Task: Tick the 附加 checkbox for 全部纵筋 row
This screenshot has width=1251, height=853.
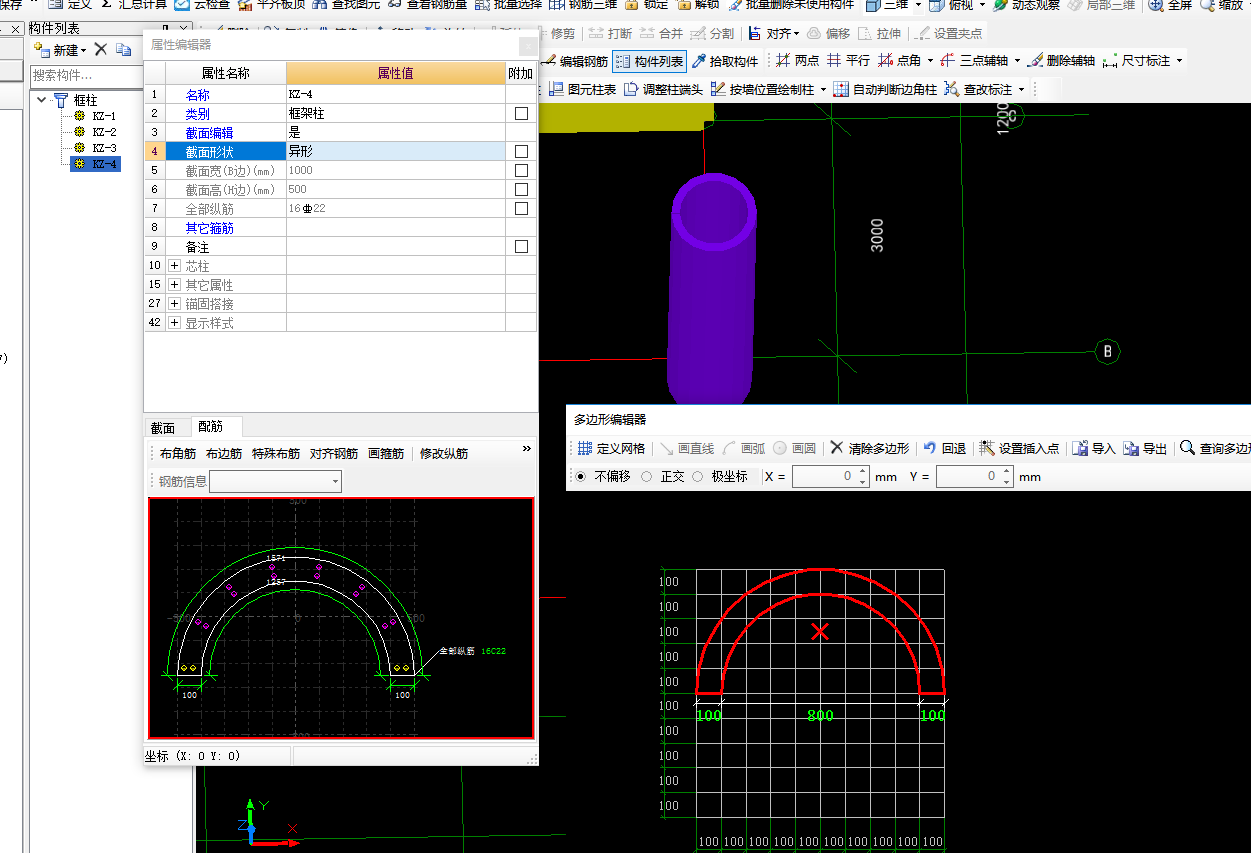Action: pyautogui.click(x=521, y=209)
